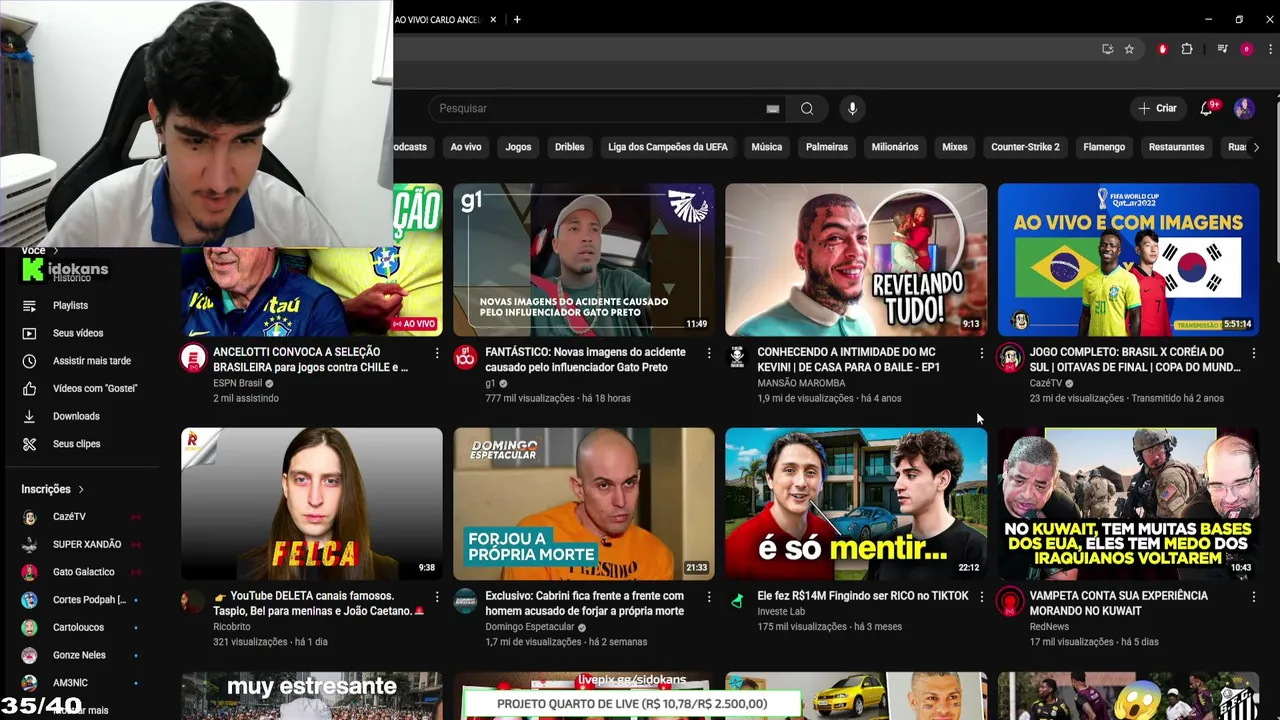Image resolution: width=1280 pixels, height=720 pixels.
Task: Open Domingo Espetacular channel name link
Action: (x=530, y=627)
